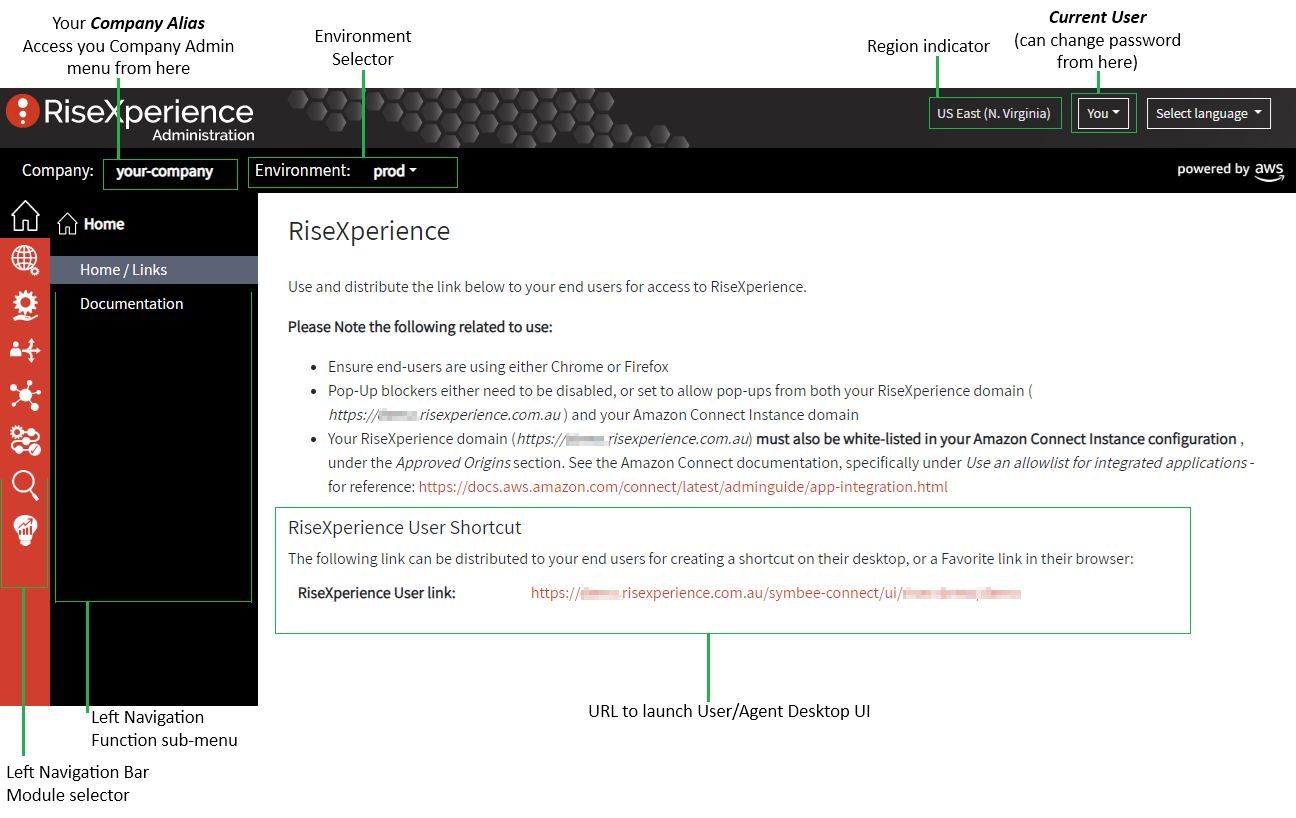Screen dimensions: 1296x818
Task: Open the Documentation menu item
Action: point(132,304)
